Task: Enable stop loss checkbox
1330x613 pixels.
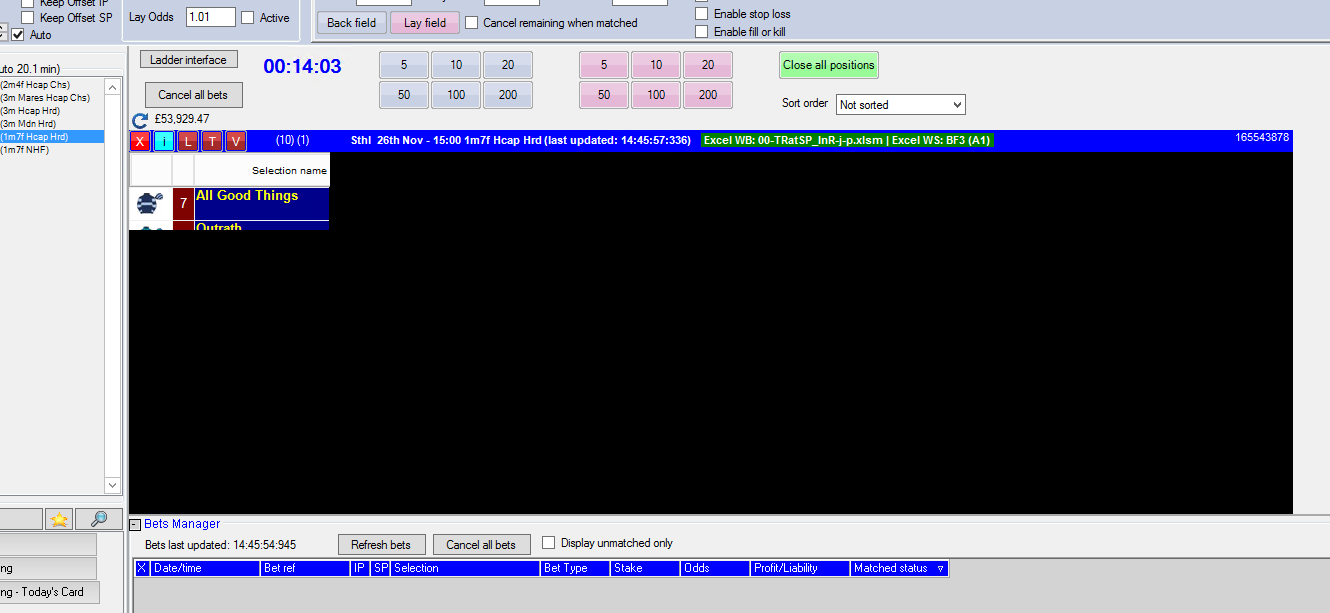Action: click(701, 14)
